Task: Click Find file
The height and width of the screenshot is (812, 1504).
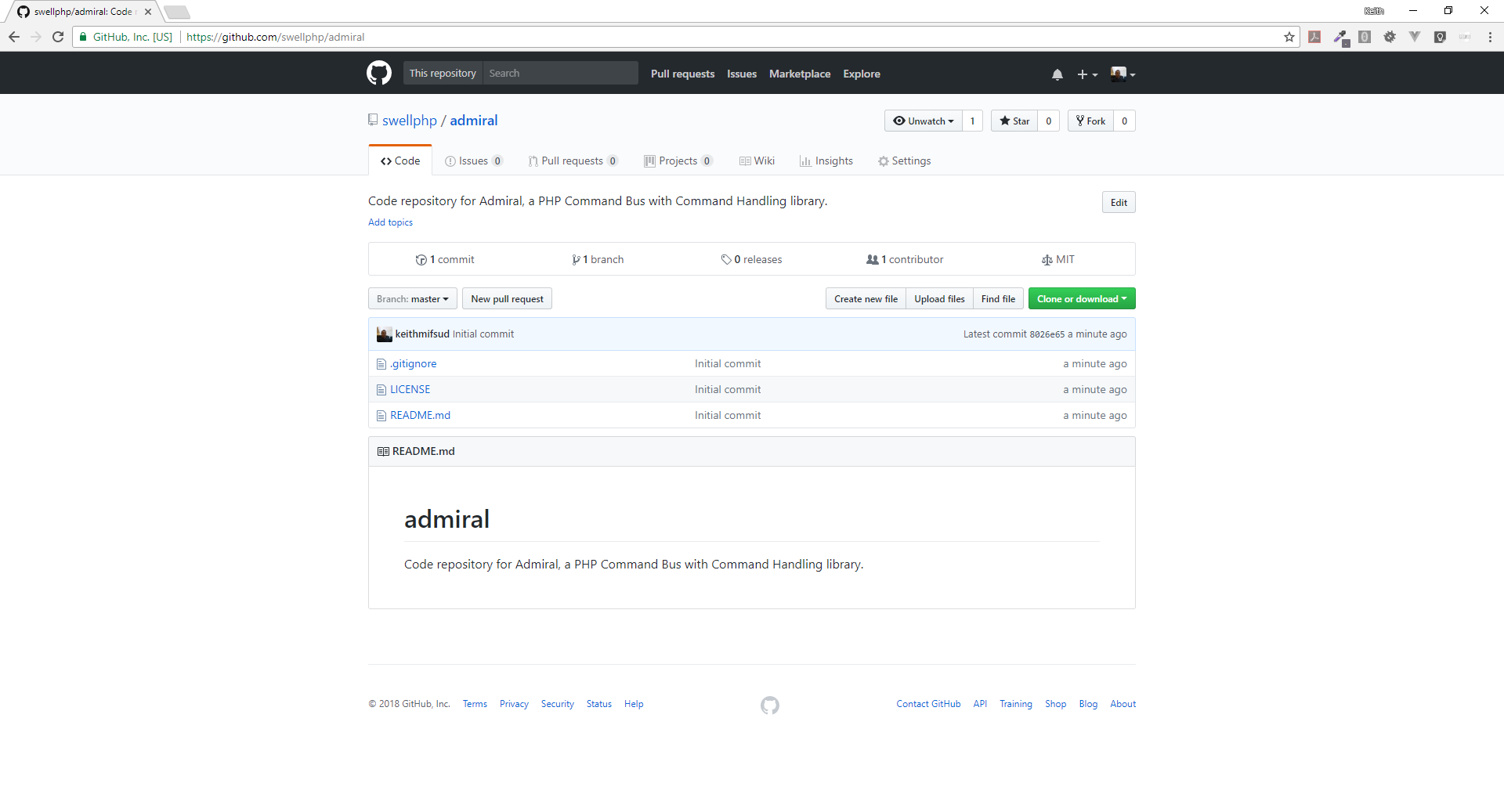Action: (998, 298)
